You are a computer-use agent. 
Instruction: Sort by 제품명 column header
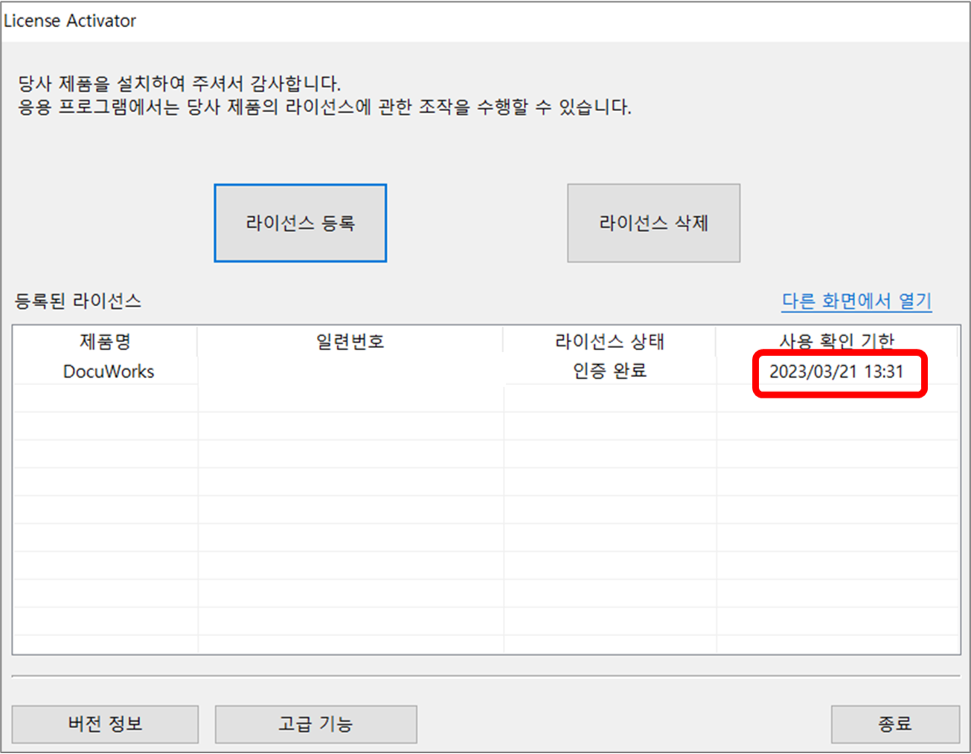coord(105,342)
